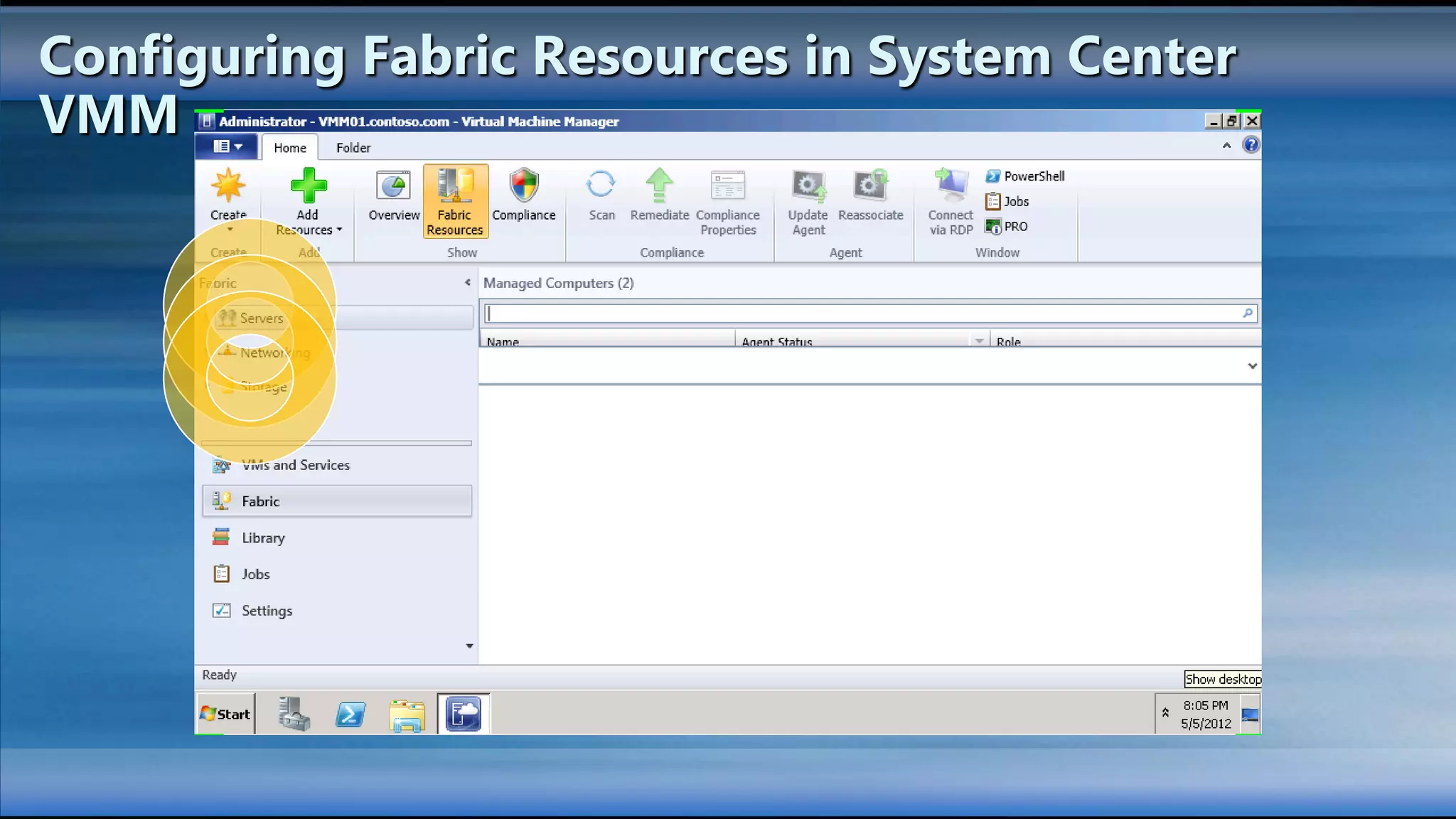Click Windows Start button

tap(225, 714)
